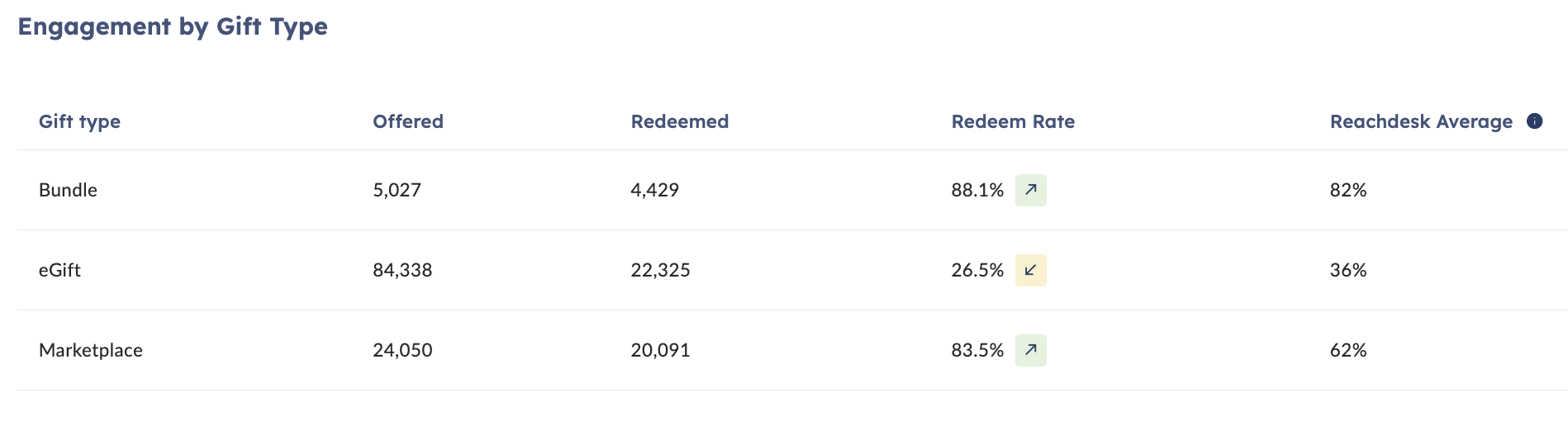The width and height of the screenshot is (1568, 421).
Task: Click the eGift row label
Action: [59, 270]
